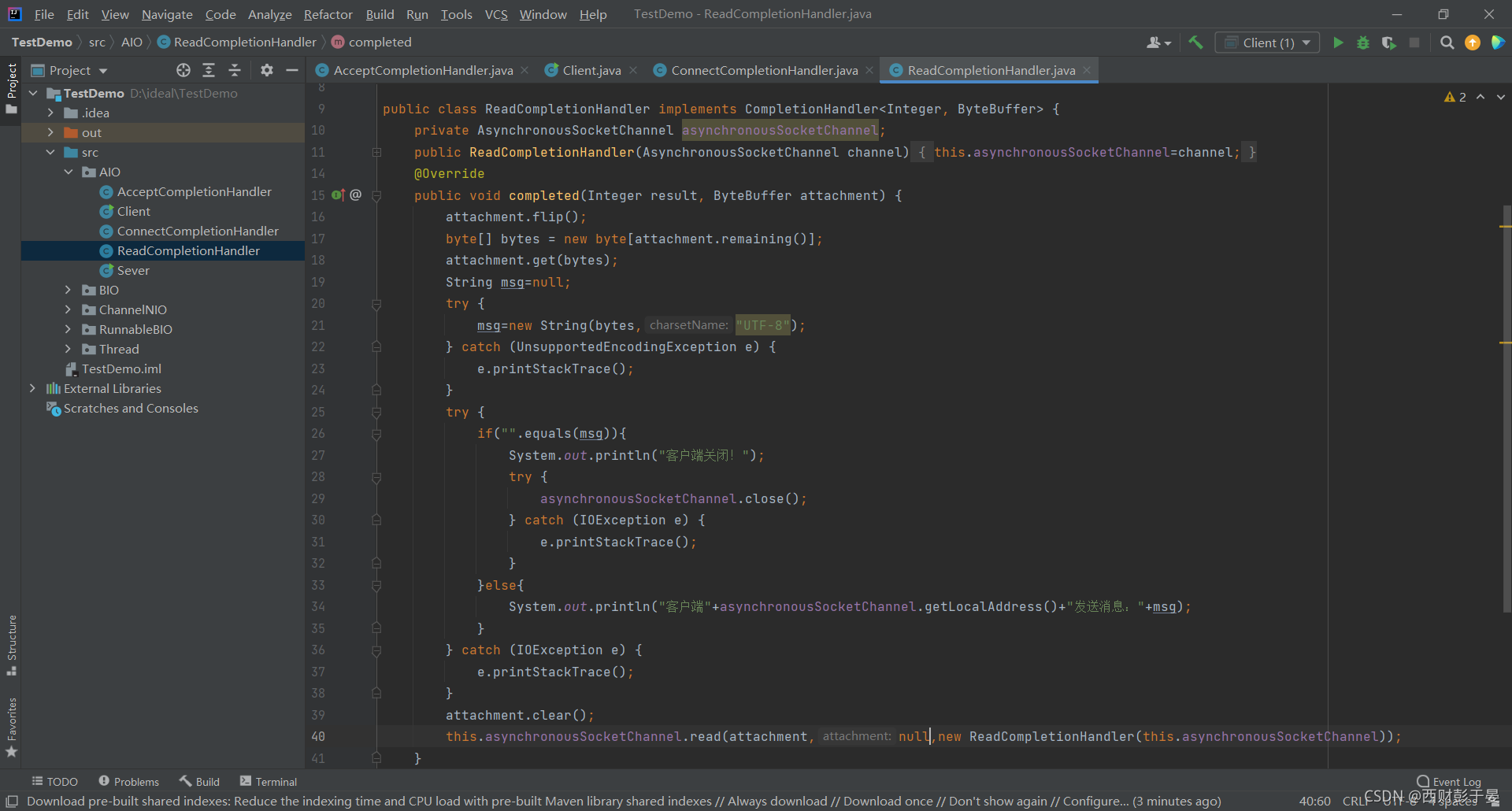Open the VCS menu

496,14
